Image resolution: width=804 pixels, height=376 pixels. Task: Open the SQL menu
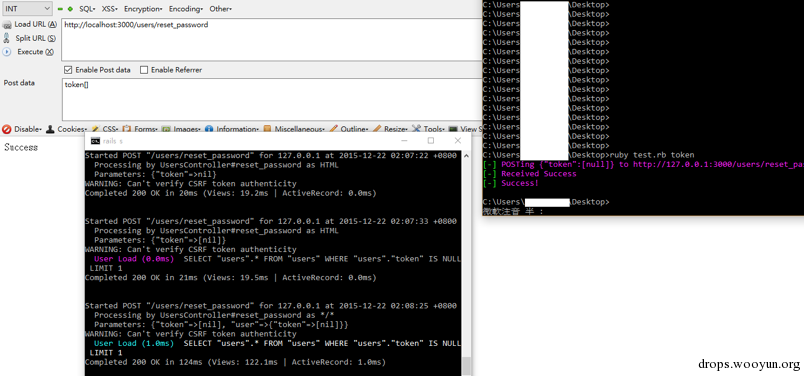point(87,9)
